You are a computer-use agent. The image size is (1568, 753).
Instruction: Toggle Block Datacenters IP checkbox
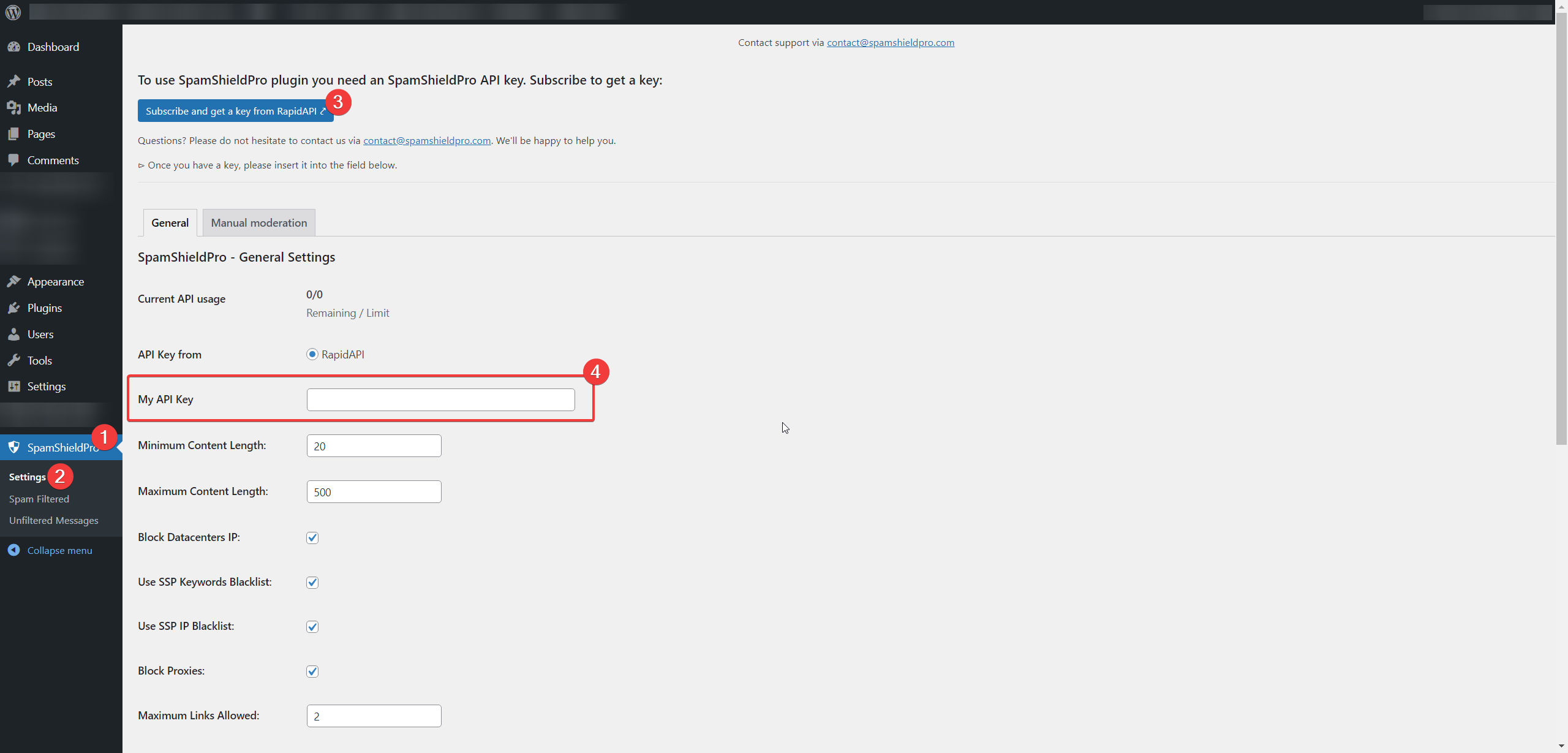[x=312, y=538]
